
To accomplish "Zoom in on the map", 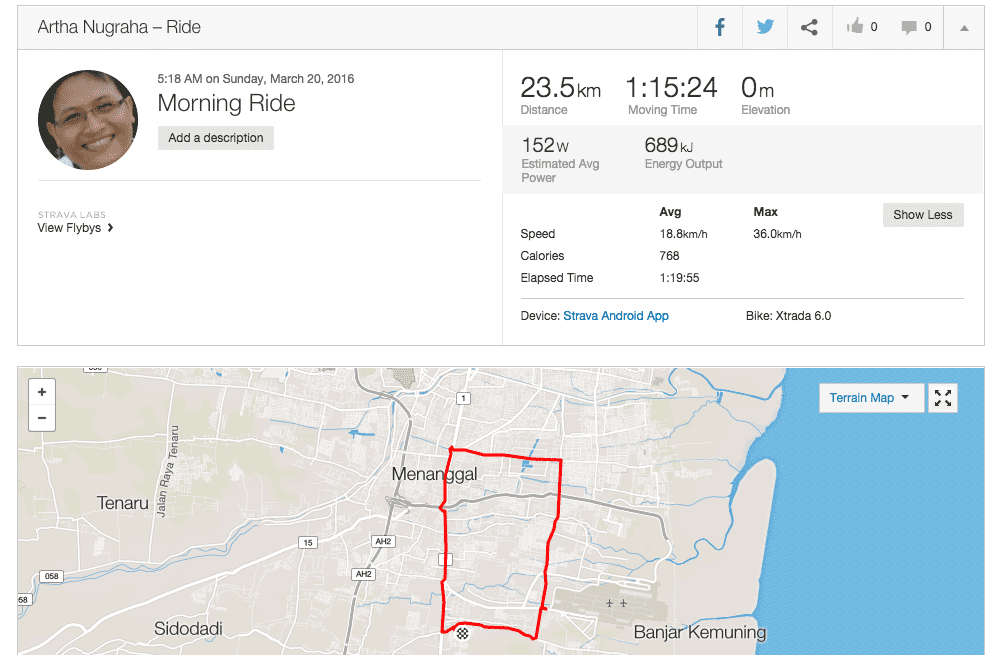I will click(x=42, y=393).
